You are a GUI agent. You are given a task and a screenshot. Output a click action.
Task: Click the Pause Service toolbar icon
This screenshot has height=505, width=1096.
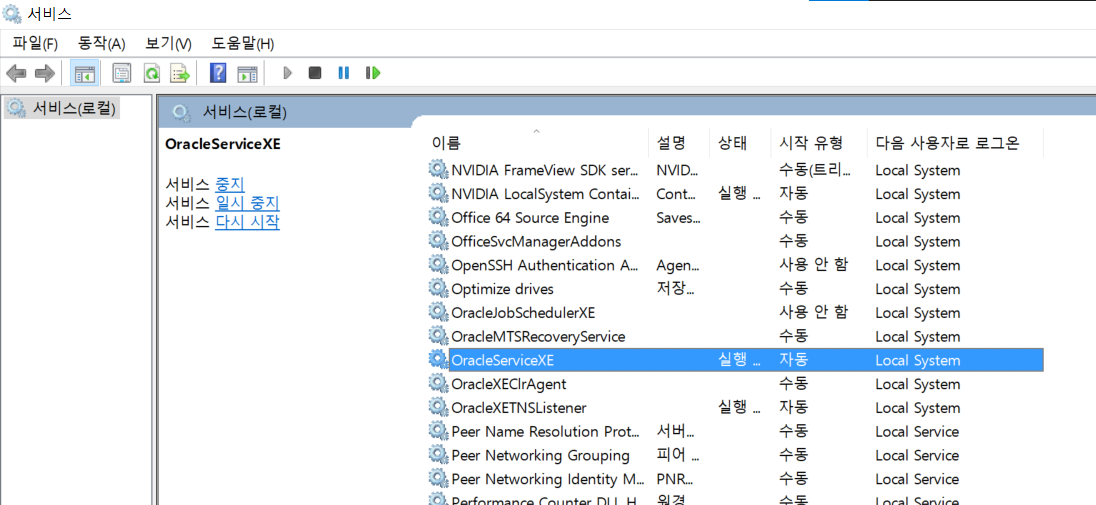(x=343, y=73)
